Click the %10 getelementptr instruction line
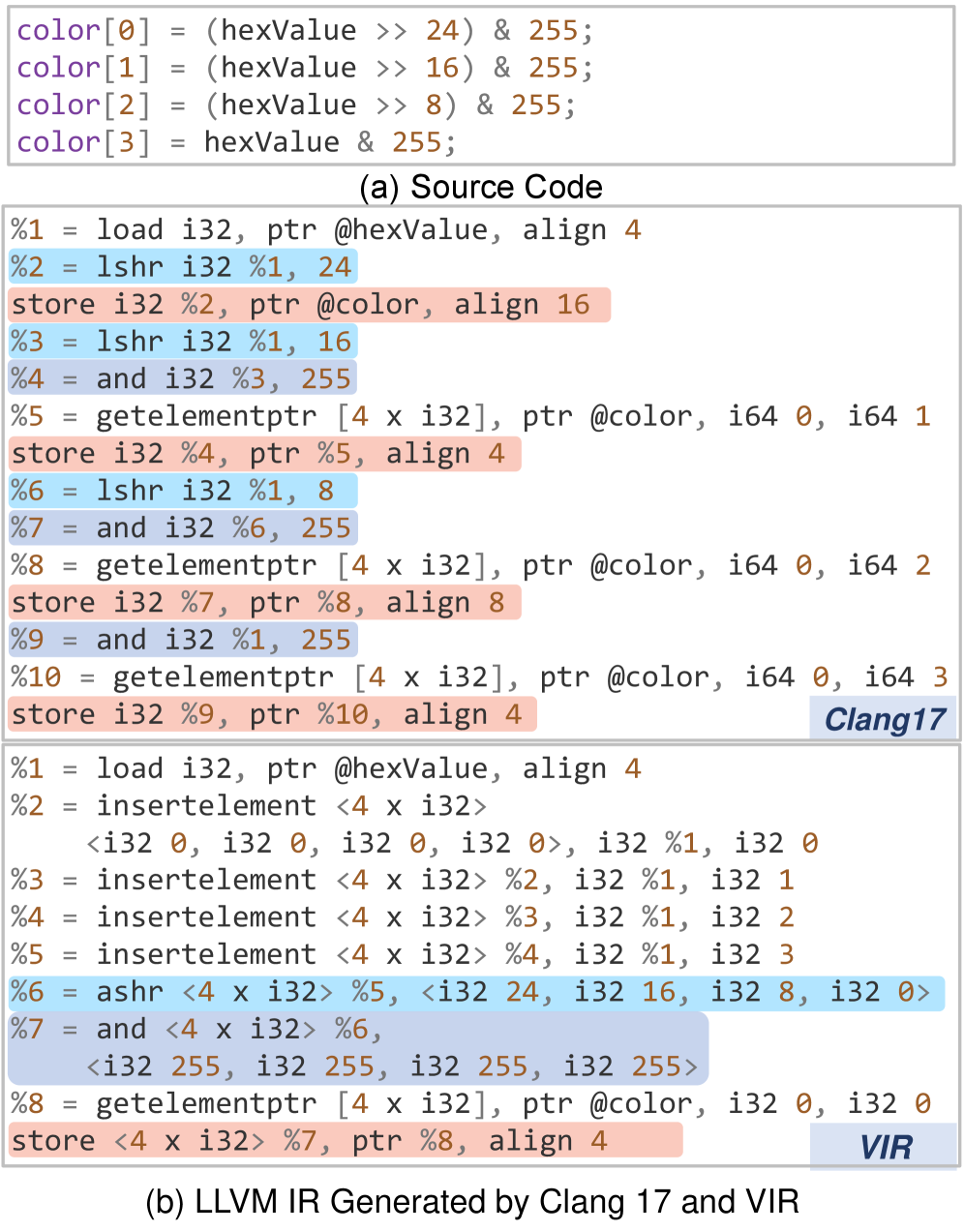This screenshot has width=964, height=1232. [479, 677]
